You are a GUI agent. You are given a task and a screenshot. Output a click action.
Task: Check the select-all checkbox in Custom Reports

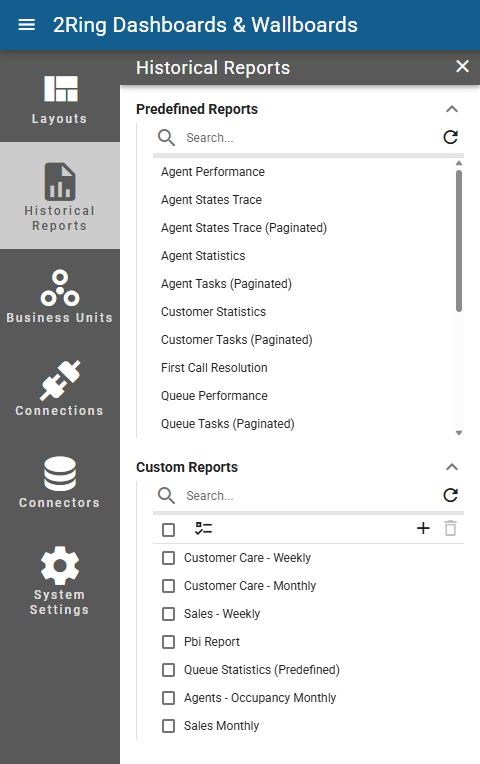(x=169, y=530)
